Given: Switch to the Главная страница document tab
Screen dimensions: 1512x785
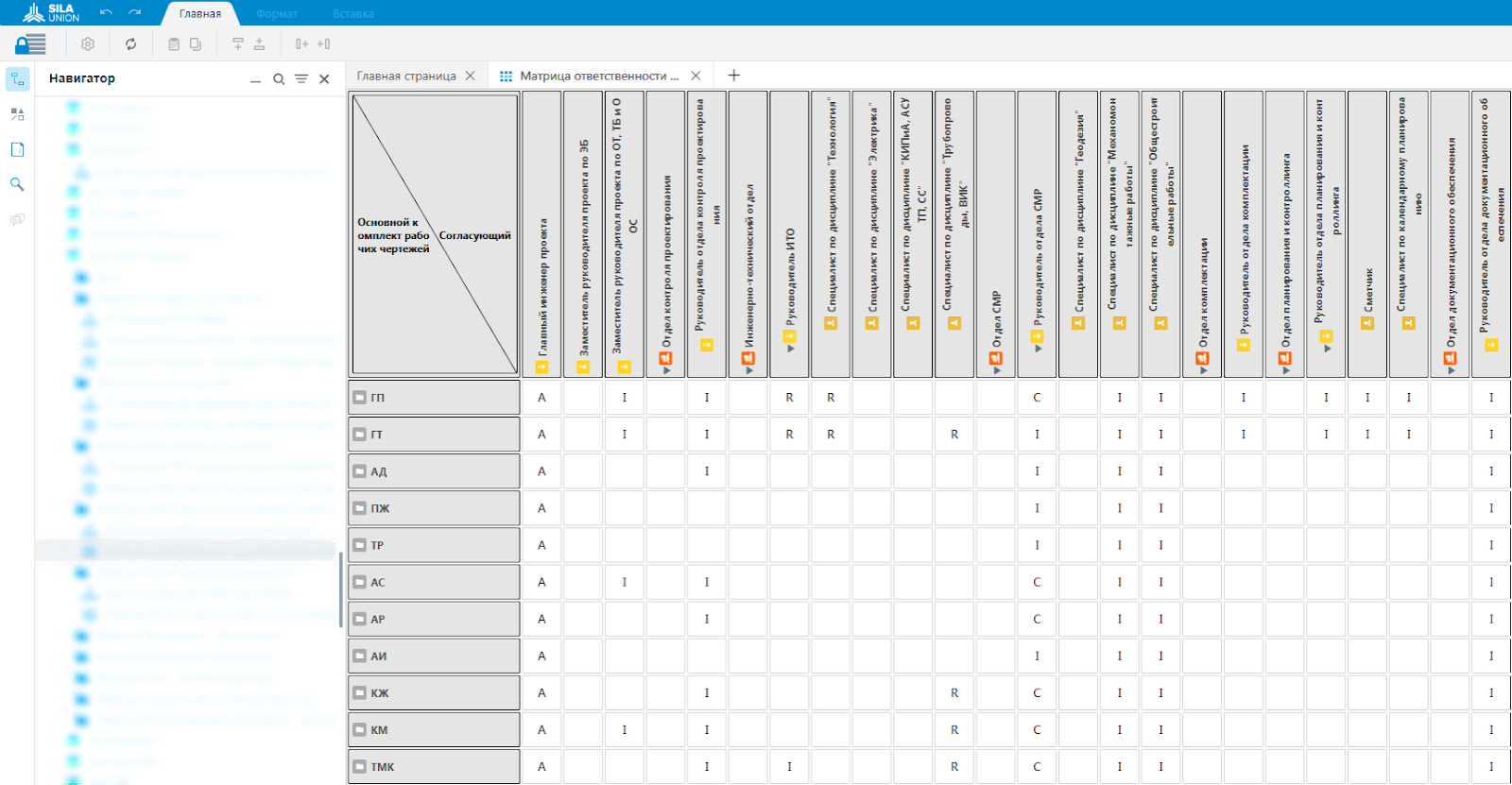Looking at the screenshot, I should tap(406, 76).
